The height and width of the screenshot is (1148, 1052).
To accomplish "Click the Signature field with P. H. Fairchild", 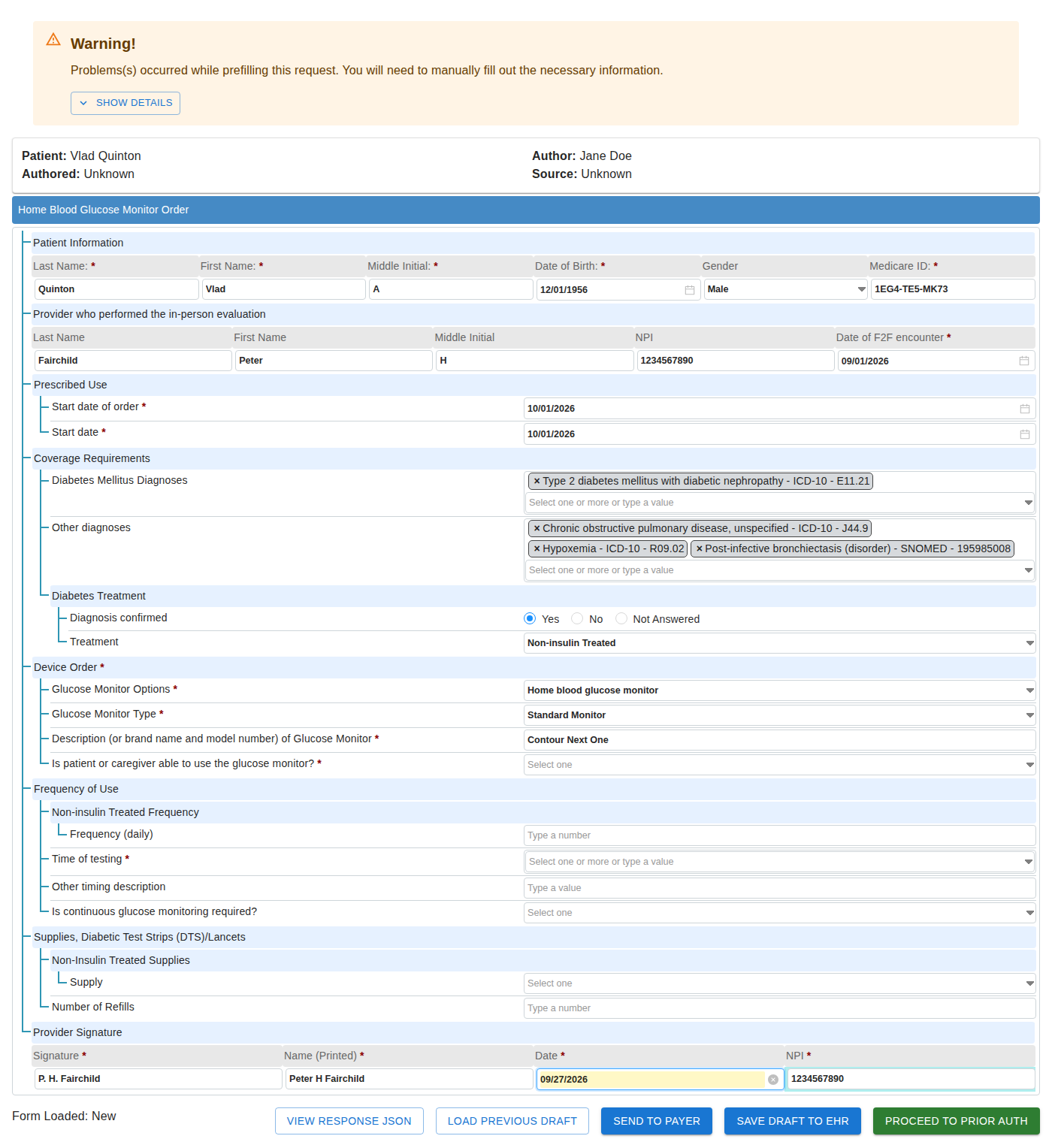I will tap(159, 1079).
